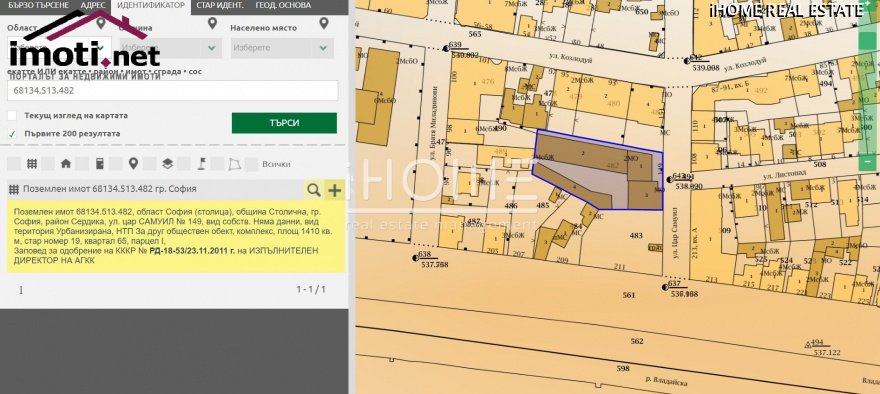Open the АДРЕС search tab
Viewport: 880px width, 394px height.
point(93,6)
